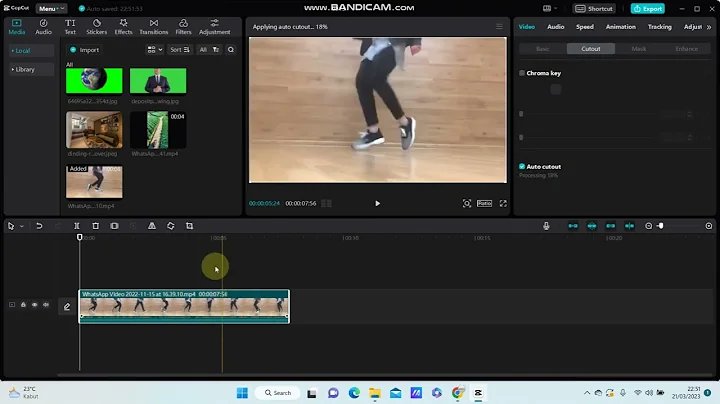
Task: Zoom out the timeline
Action: tap(648, 226)
